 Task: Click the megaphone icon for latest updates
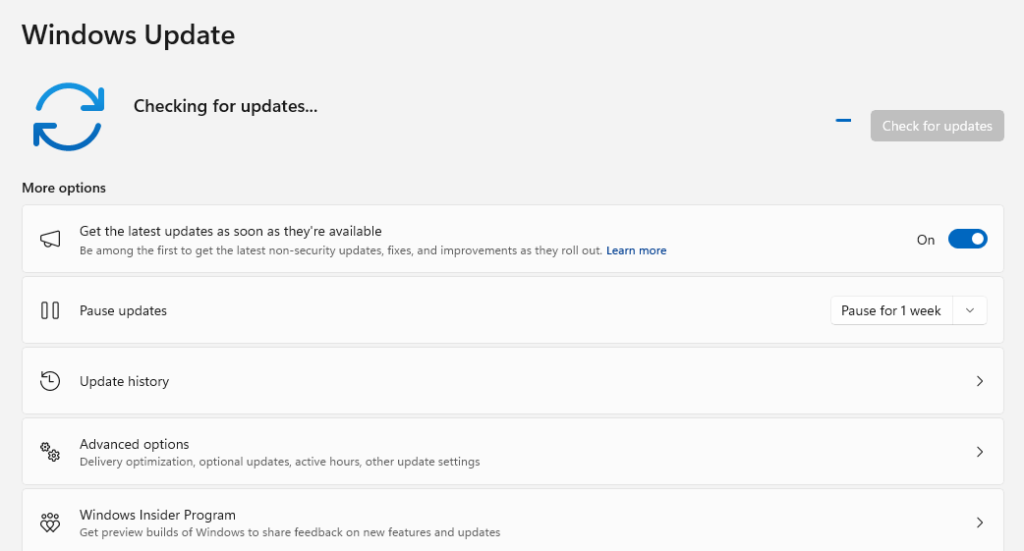(50, 239)
